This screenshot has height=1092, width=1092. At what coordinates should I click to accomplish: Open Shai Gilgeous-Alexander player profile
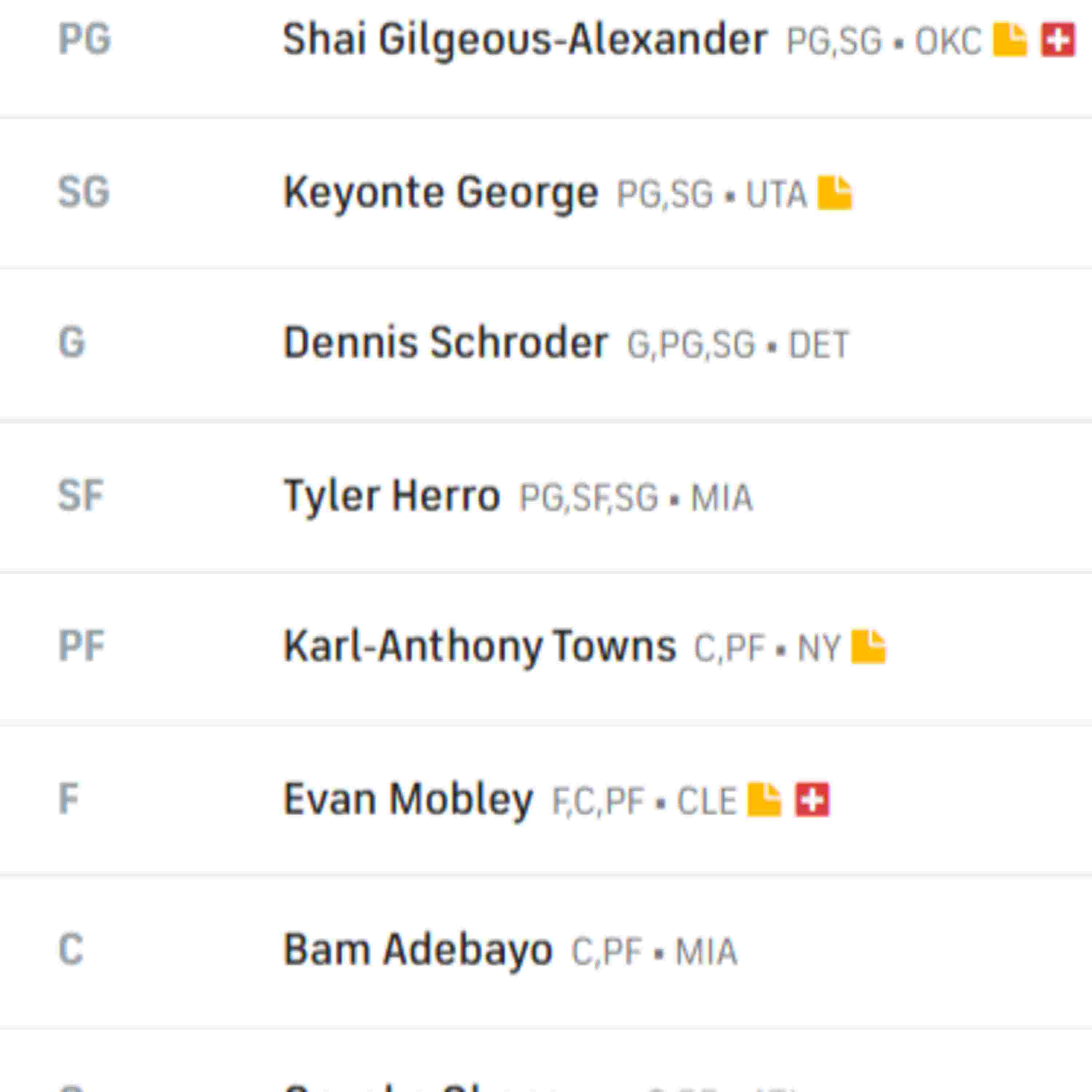click(x=525, y=40)
